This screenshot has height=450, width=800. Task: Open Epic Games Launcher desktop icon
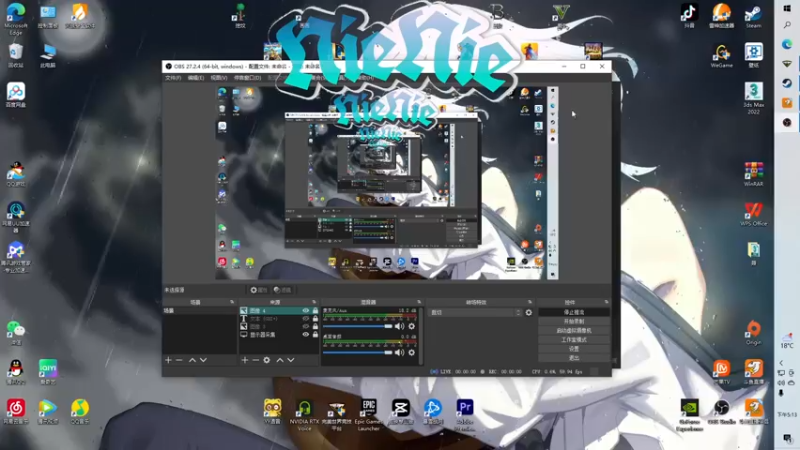click(368, 414)
